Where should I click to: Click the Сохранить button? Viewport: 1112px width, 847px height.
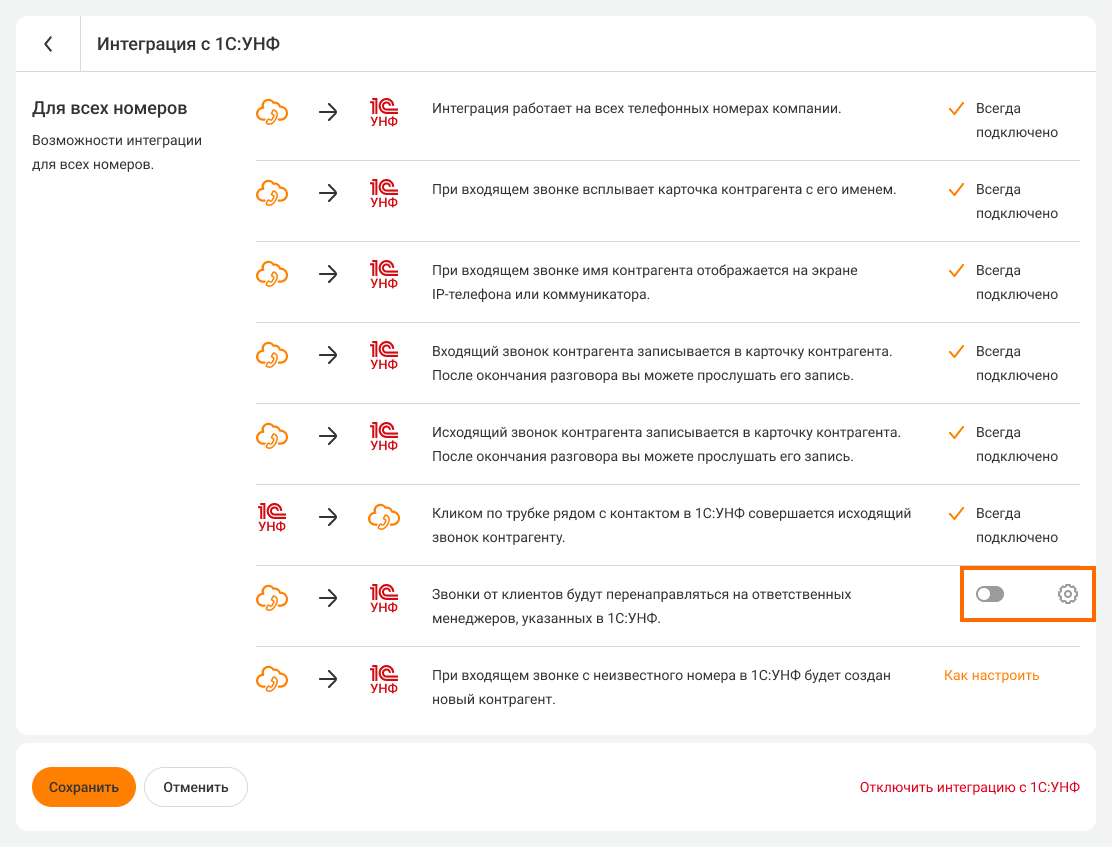tap(83, 787)
